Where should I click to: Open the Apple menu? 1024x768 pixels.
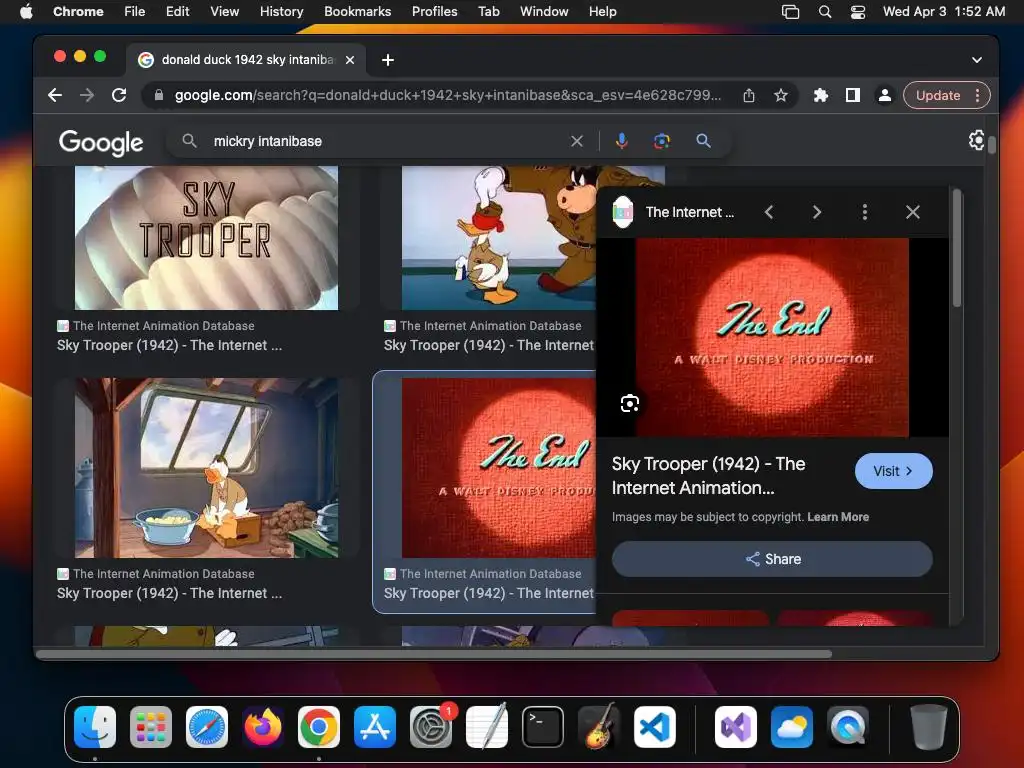tap(26, 12)
